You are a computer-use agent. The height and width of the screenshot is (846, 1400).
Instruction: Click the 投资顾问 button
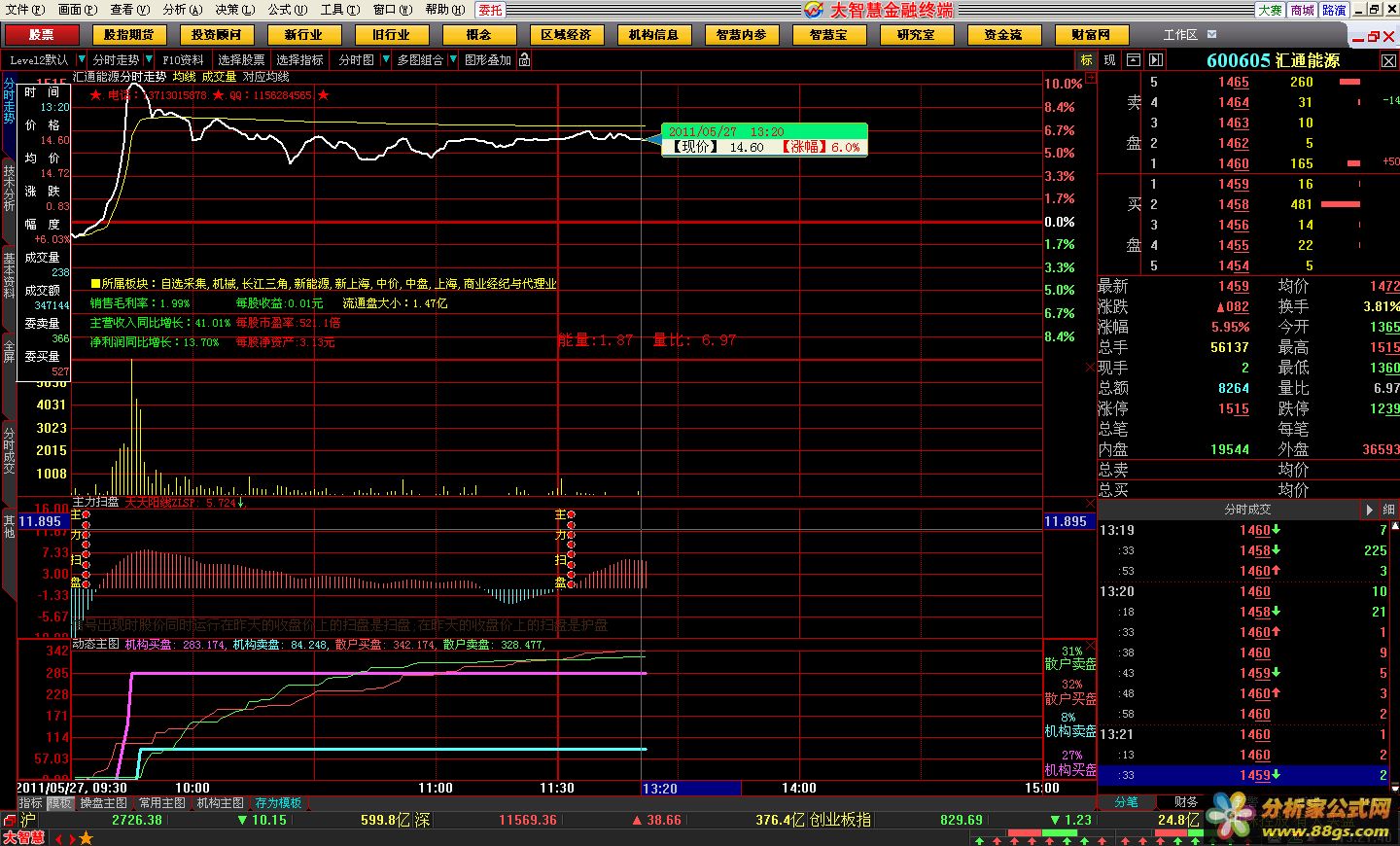pos(216,34)
